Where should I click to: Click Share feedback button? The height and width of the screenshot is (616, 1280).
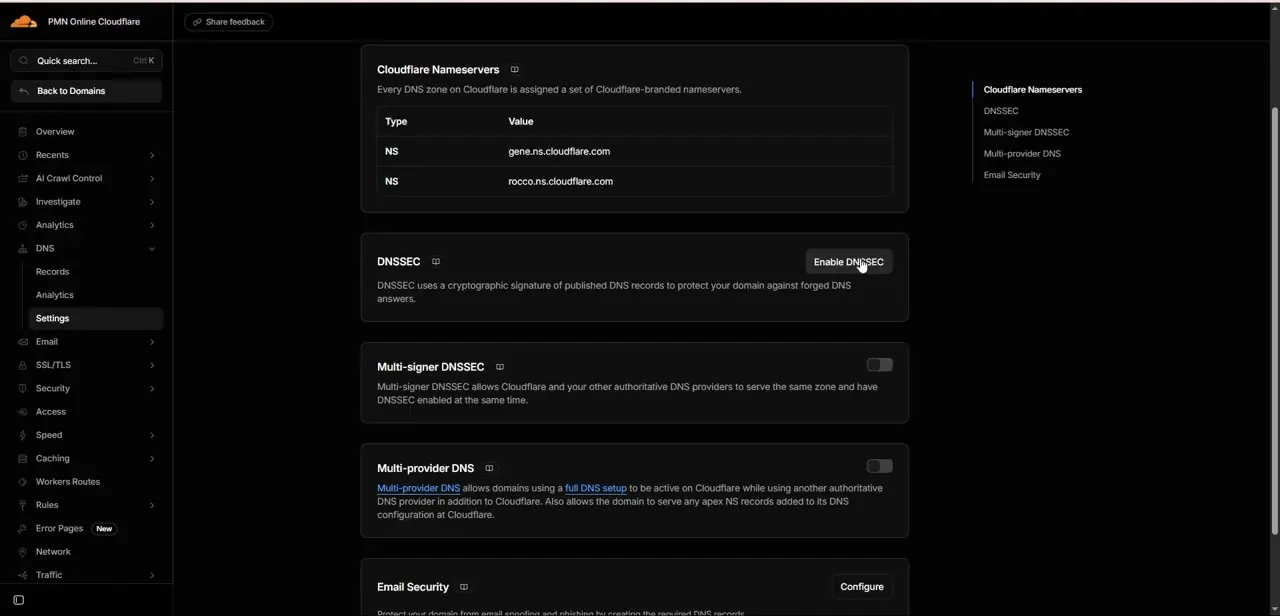point(229,22)
